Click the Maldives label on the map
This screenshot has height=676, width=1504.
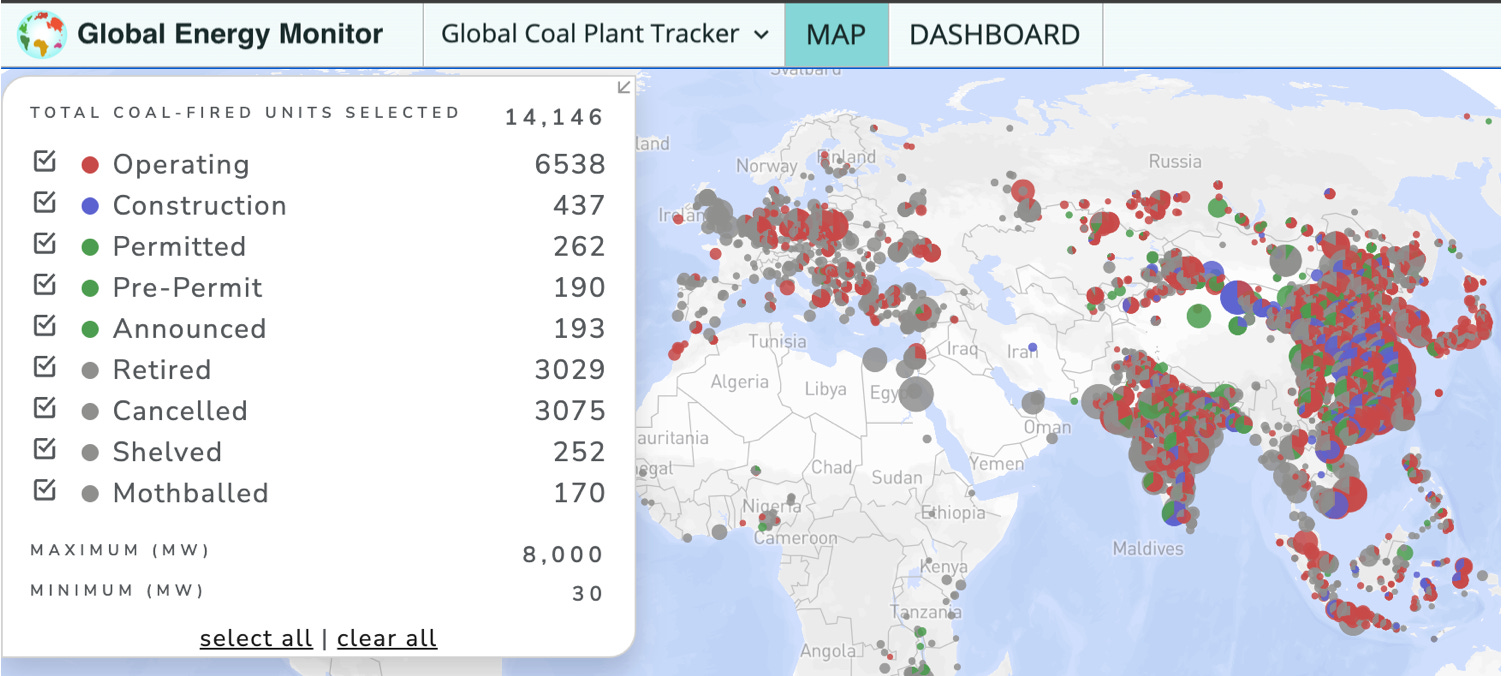point(1148,548)
